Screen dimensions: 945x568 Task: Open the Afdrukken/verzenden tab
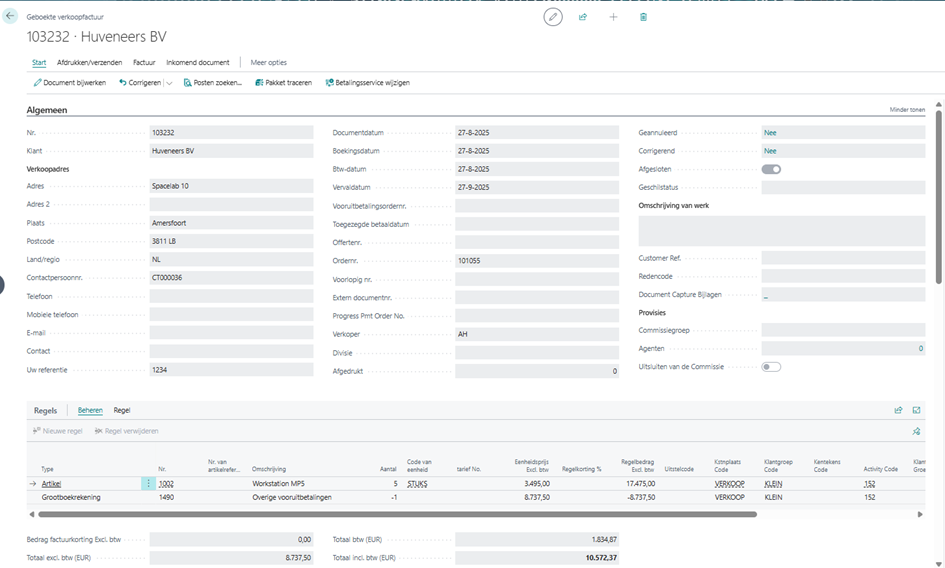click(89, 62)
